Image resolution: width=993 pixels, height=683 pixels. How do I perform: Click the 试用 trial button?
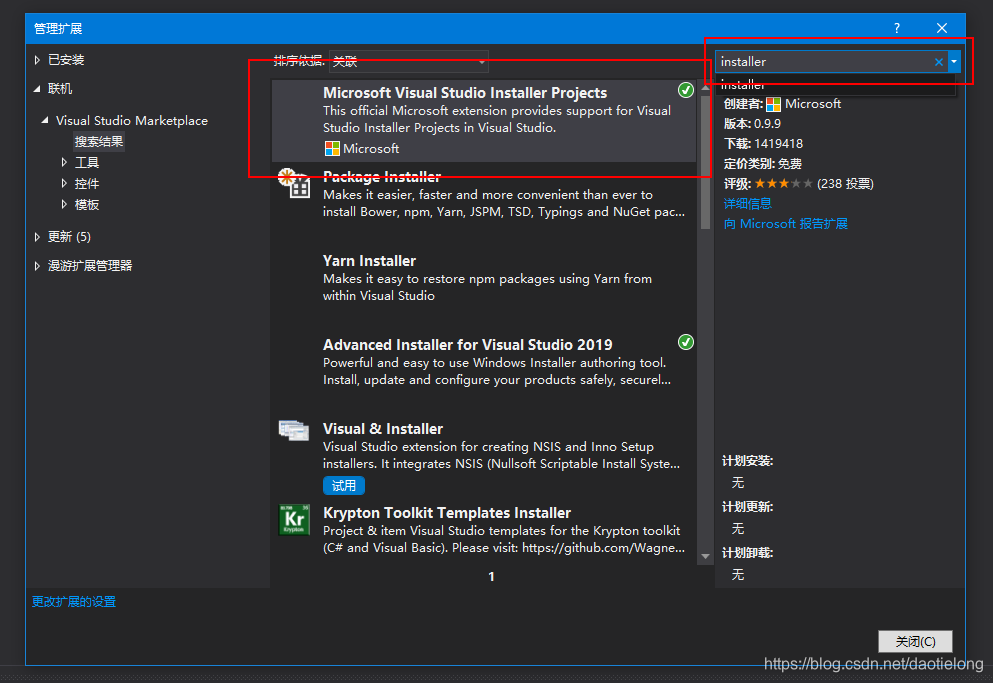tap(344, 486)
